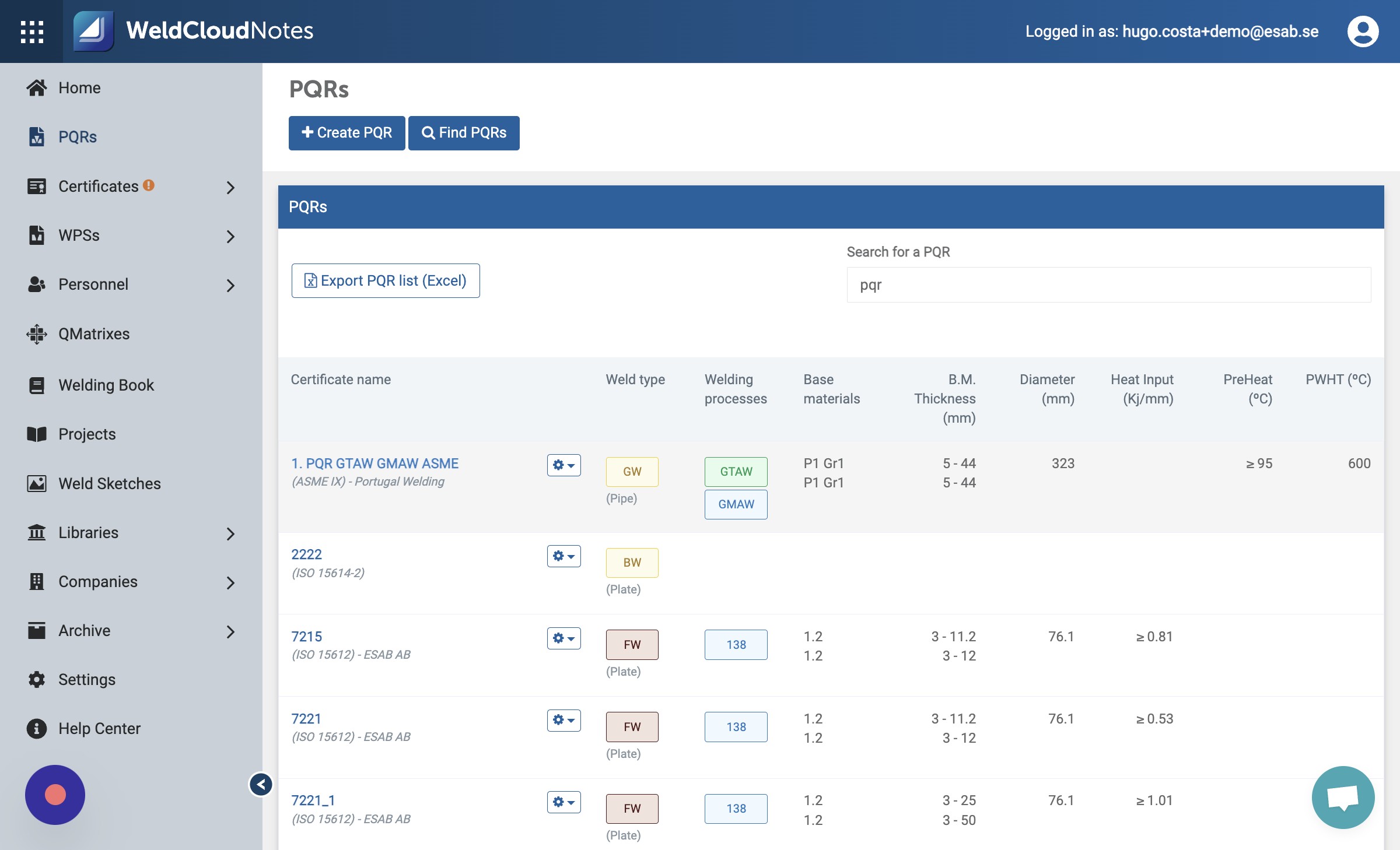
Task: Click the Welding Book icon
Action: (x=37, y=385)
